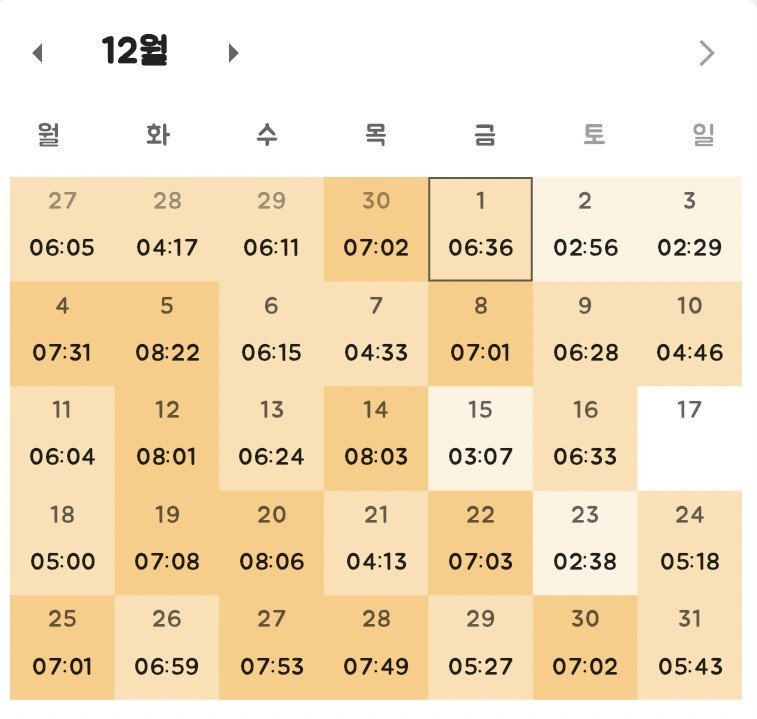757x719 pixels.
Task: Choose the December 12 cell with 08:01
Action: click(167, 437)
